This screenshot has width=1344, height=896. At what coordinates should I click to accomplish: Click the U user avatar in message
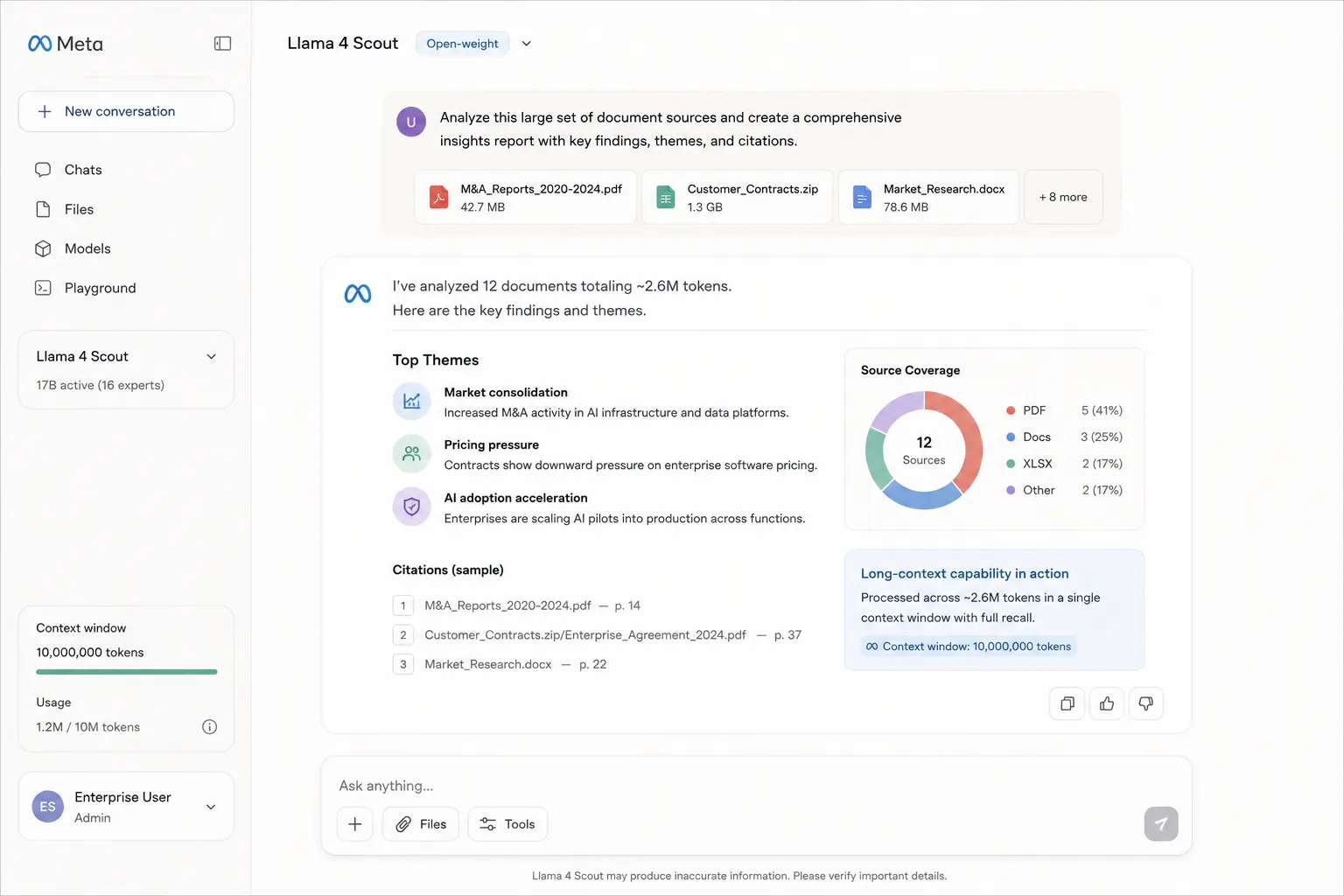[x=411, y=122]
